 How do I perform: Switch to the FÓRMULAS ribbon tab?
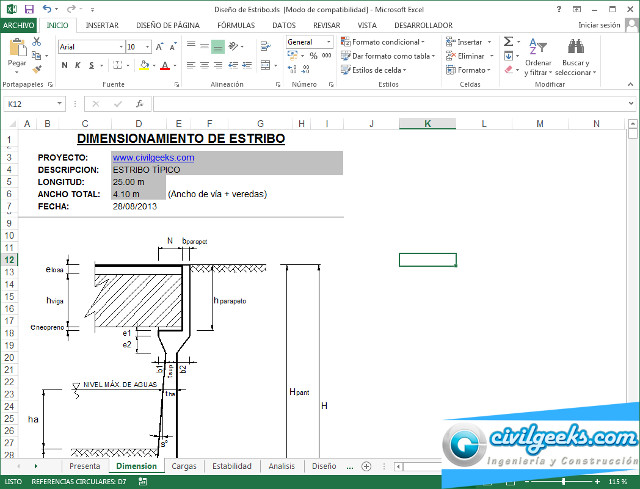[236, 25]
